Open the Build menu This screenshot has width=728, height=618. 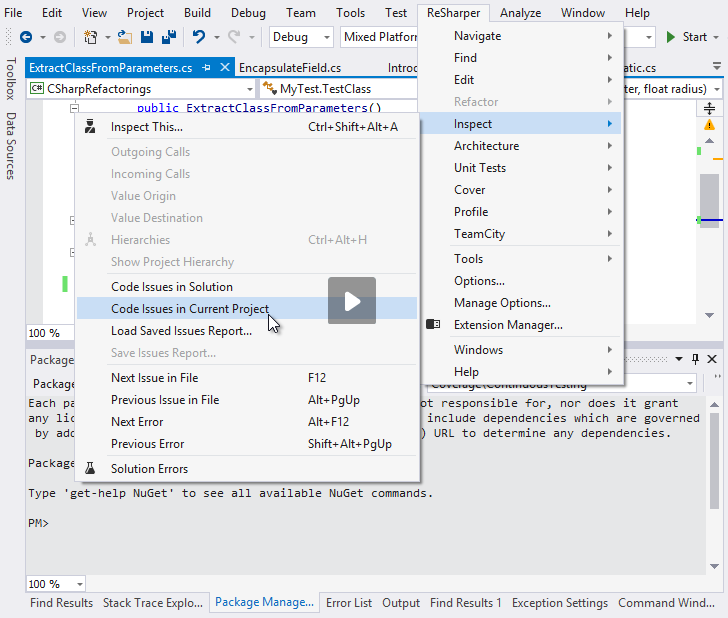click(197, 13)
